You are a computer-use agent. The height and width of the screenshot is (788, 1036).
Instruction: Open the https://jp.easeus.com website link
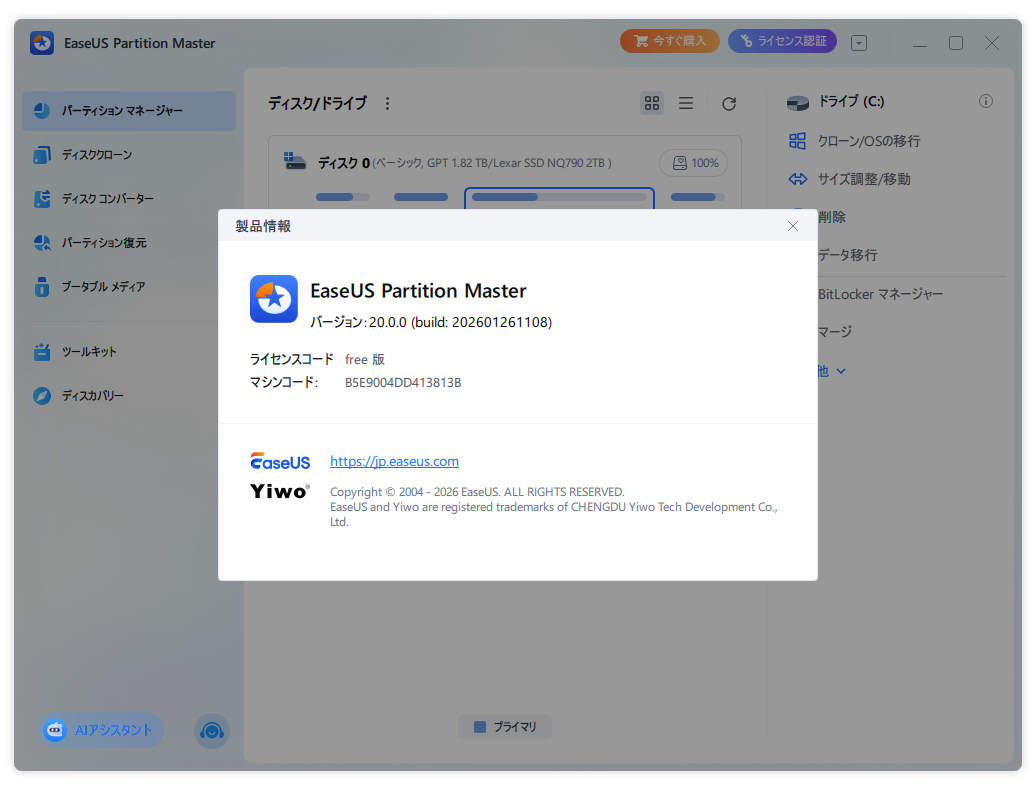(x=394, y=461)
